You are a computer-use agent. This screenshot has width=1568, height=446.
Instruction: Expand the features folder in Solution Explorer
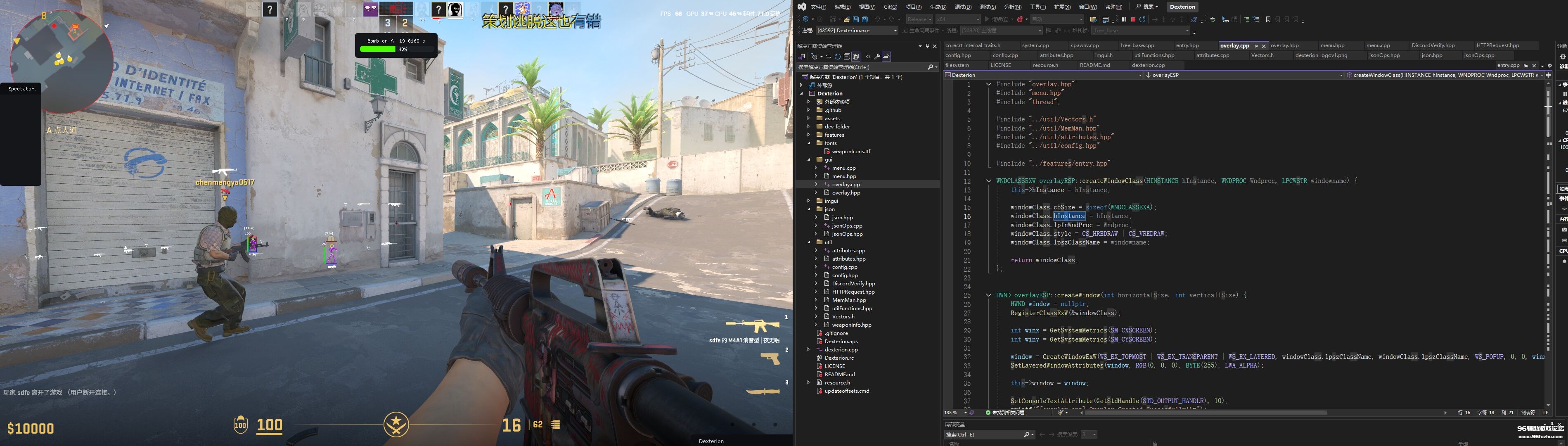[809, 135]
